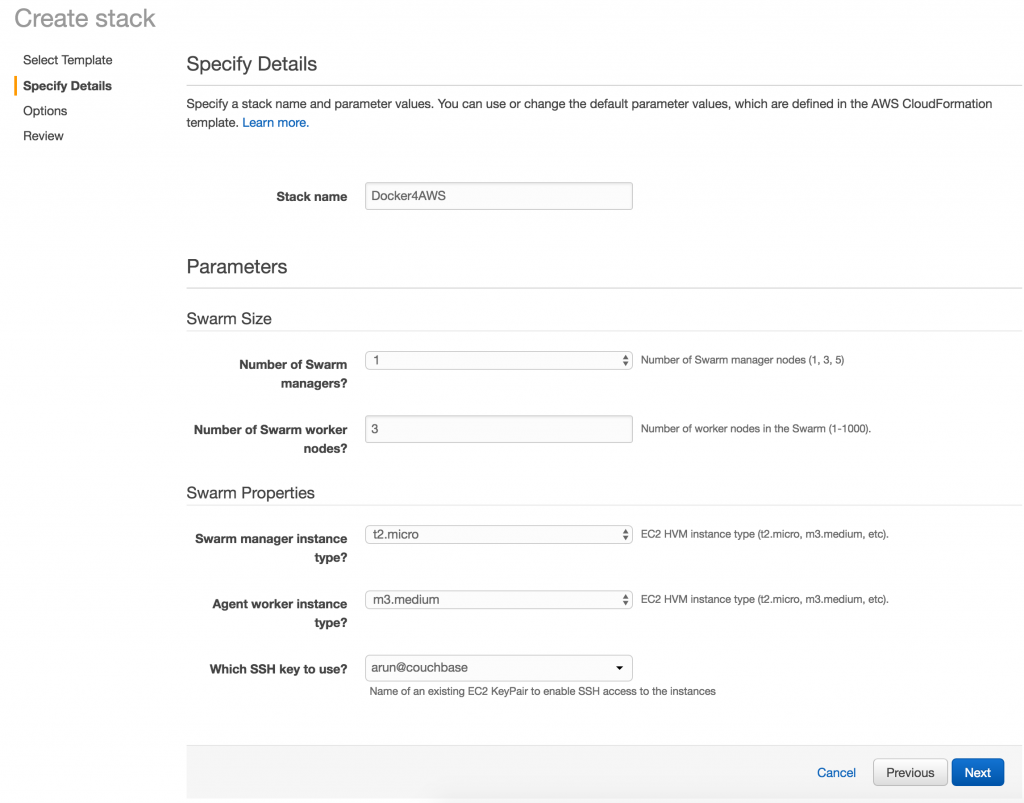Click the Next button
The height and width of the screenshot is (803, 1024).
(977, 773)
